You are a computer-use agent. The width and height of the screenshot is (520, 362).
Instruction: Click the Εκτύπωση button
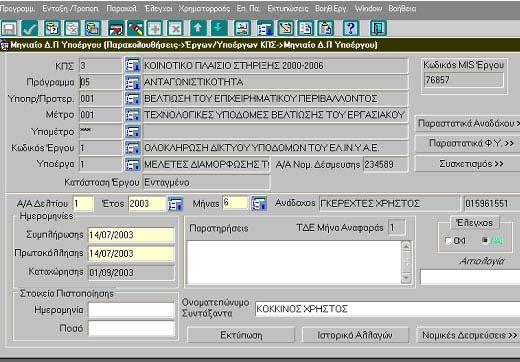(x=241, y=335)
